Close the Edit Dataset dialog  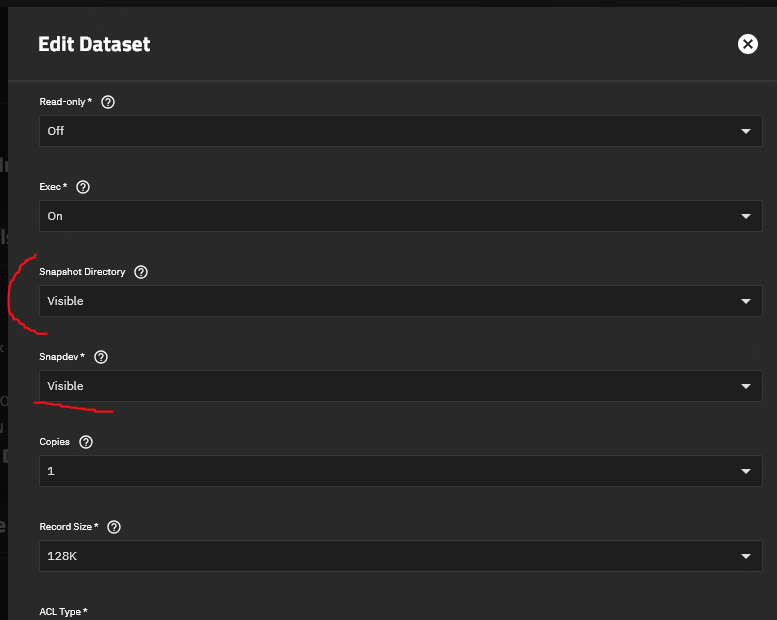[747, 44]
